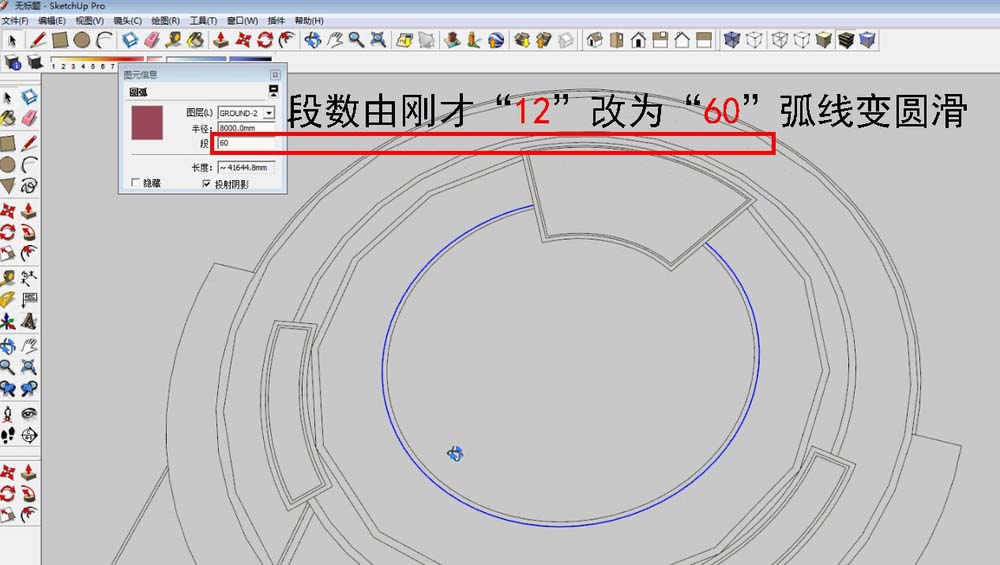The height and width of the screenshot is (565, 1000).
Task: Switch to Front view
Action: click(x=638, y=40)
